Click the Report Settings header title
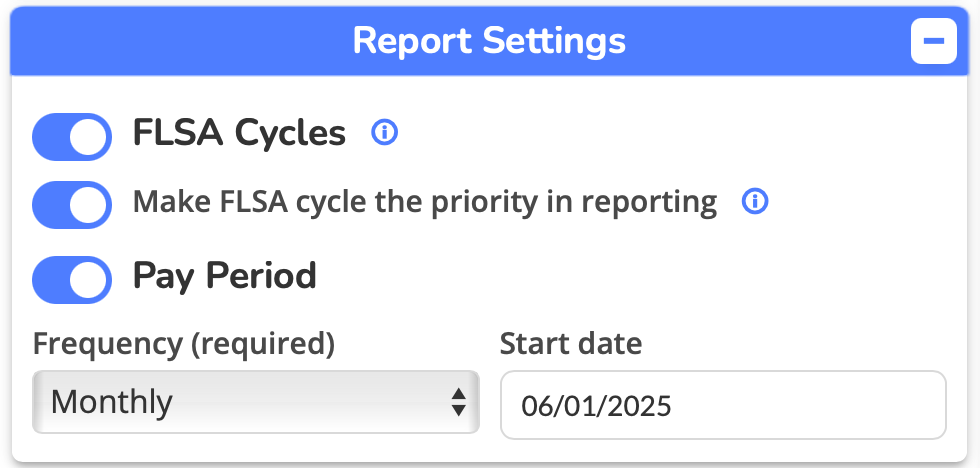This screenshot has width=980, height=468. 489,42
